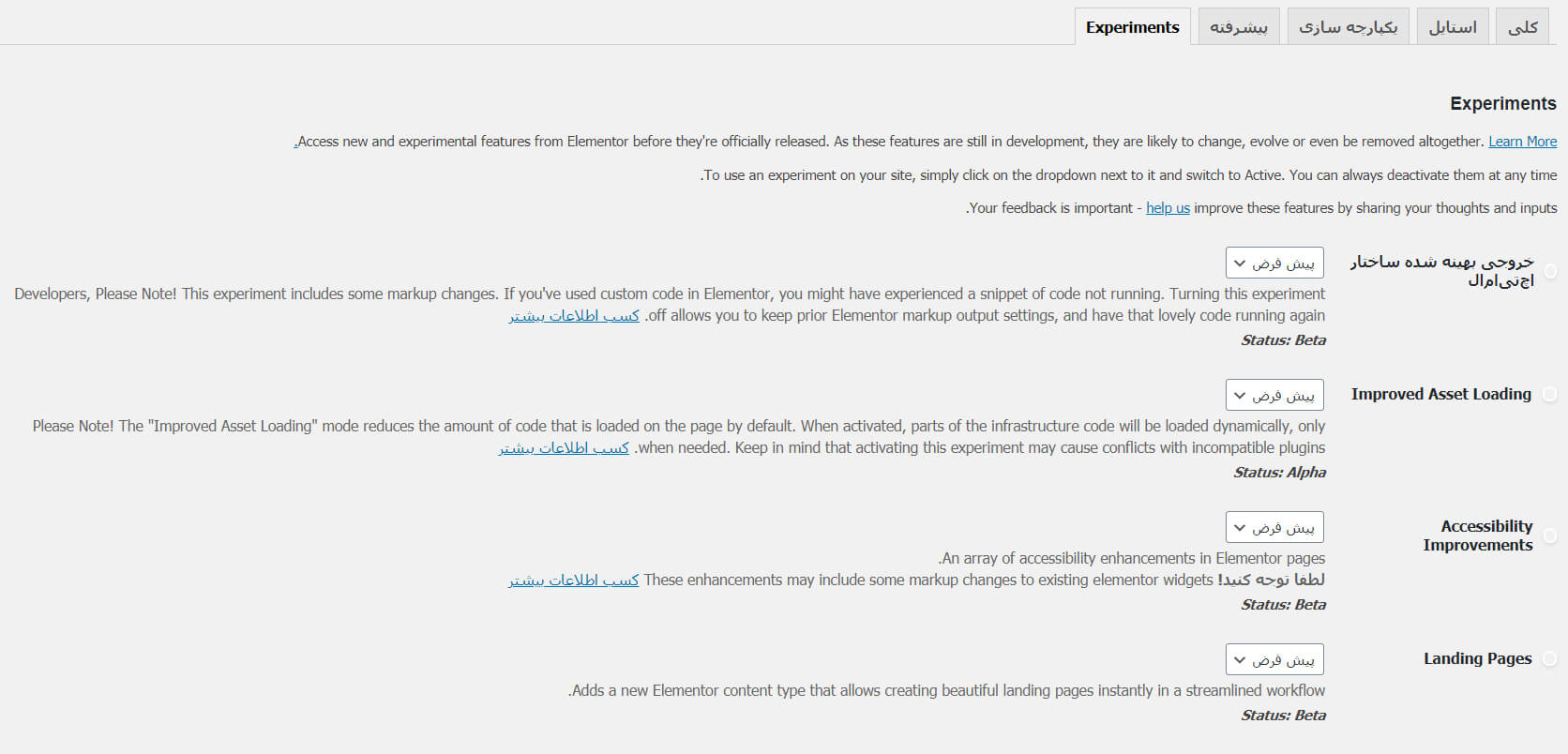Click the status indicator beside Landing Pages

coord(1550,659)
